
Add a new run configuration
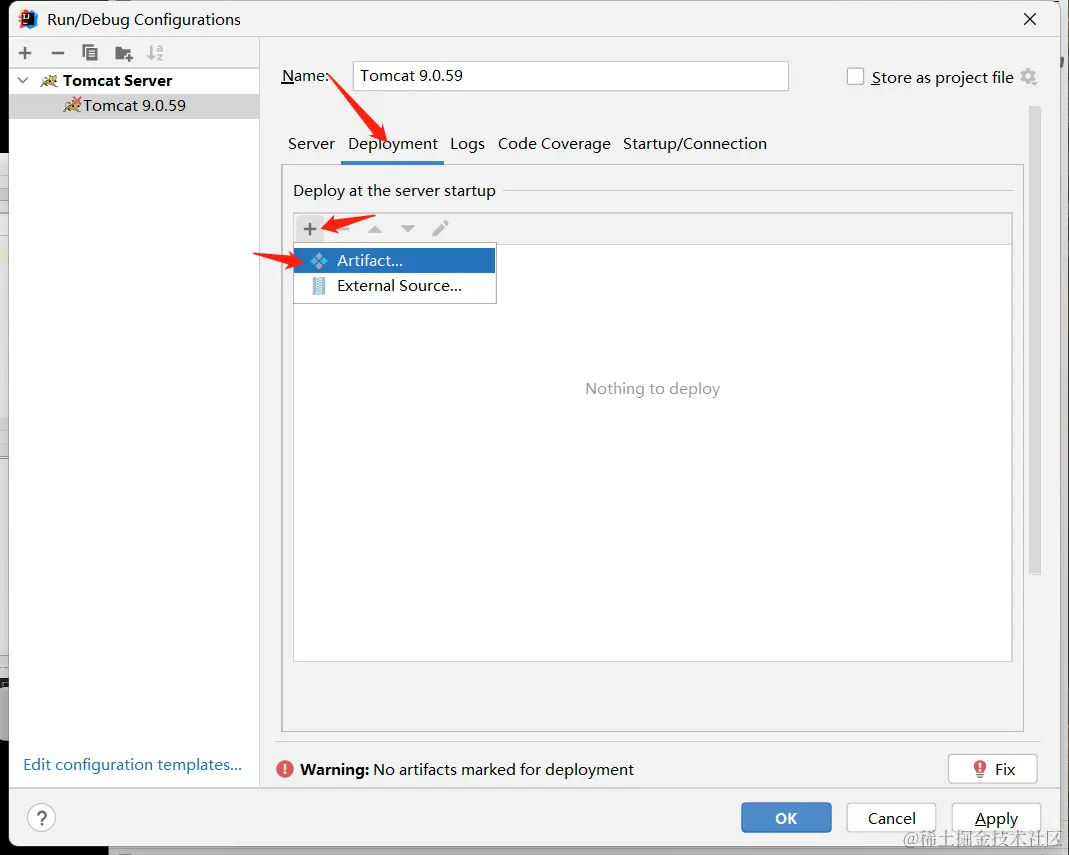pyautogui.click(x=25, y=53)
